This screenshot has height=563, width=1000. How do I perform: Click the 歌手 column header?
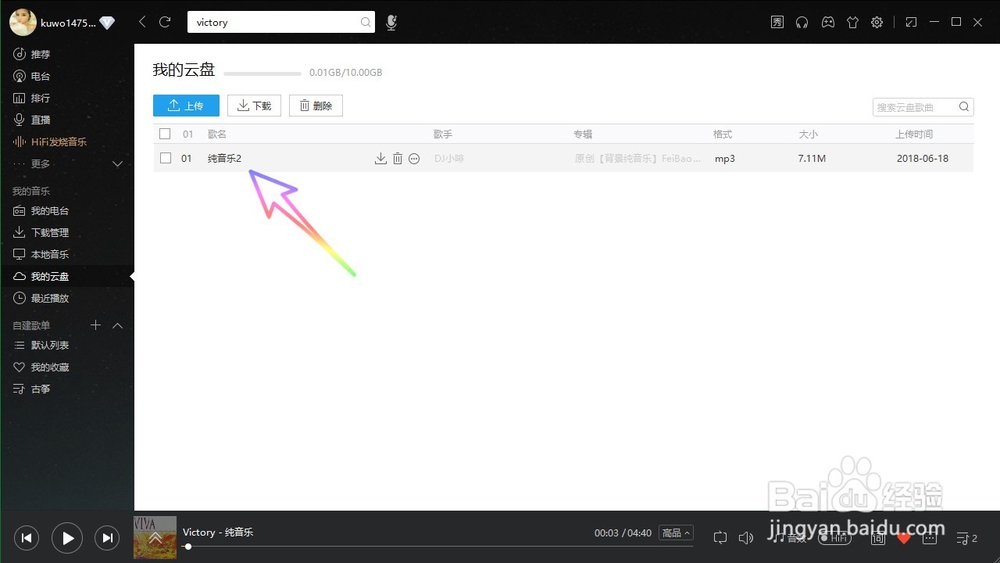(x=443, y=134)
